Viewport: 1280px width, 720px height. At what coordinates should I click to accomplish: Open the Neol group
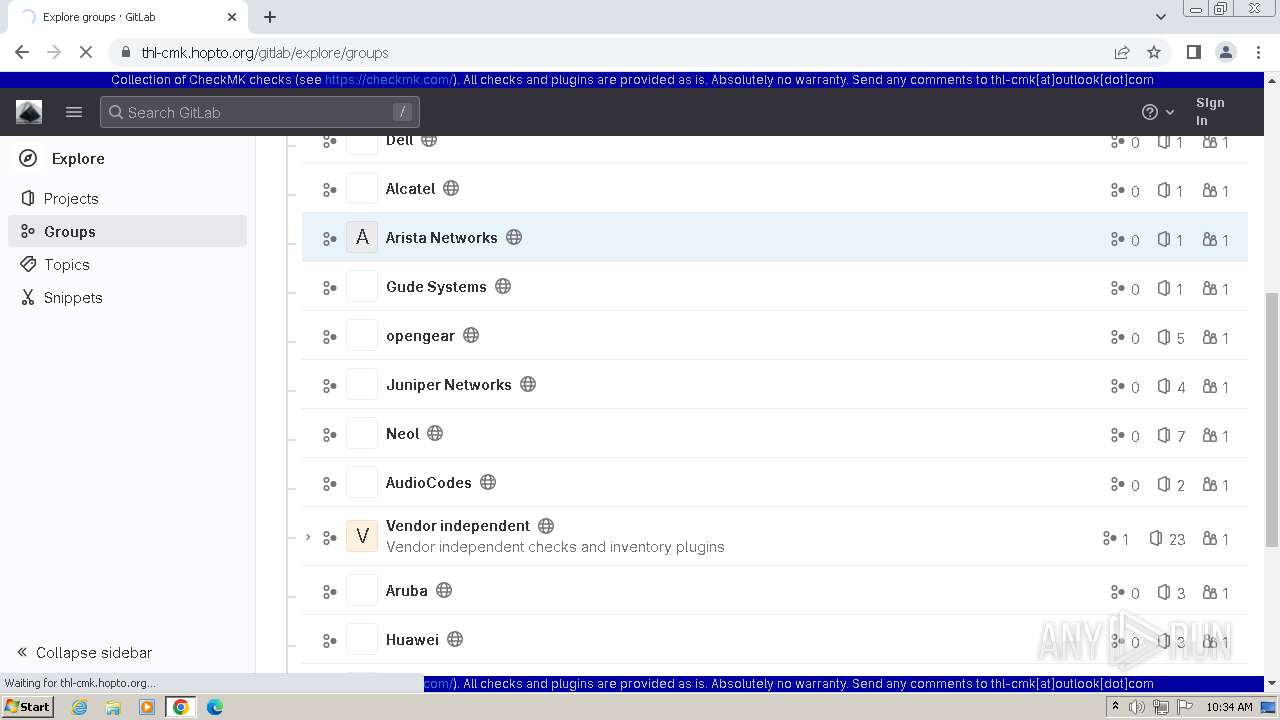pyautogui.click(x=403, y=433)
